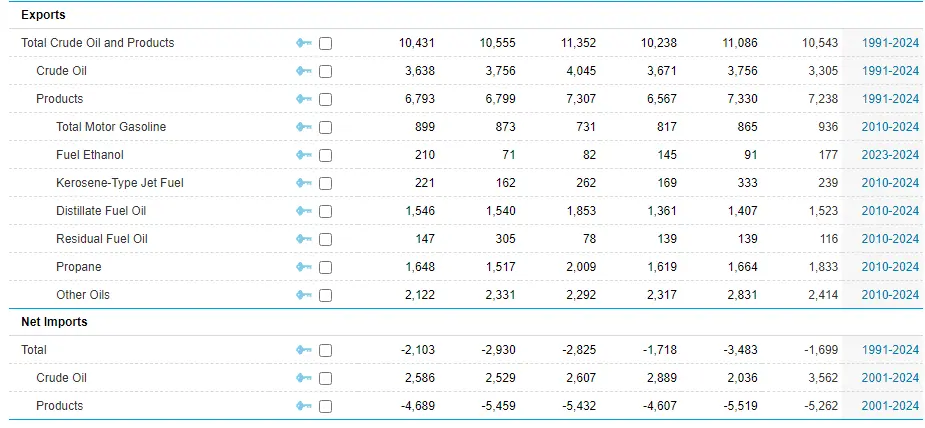The height and width of the screenshot is (428, 925).
Task: Click key icon in Exports Crude Oil row
Action: 304,71
